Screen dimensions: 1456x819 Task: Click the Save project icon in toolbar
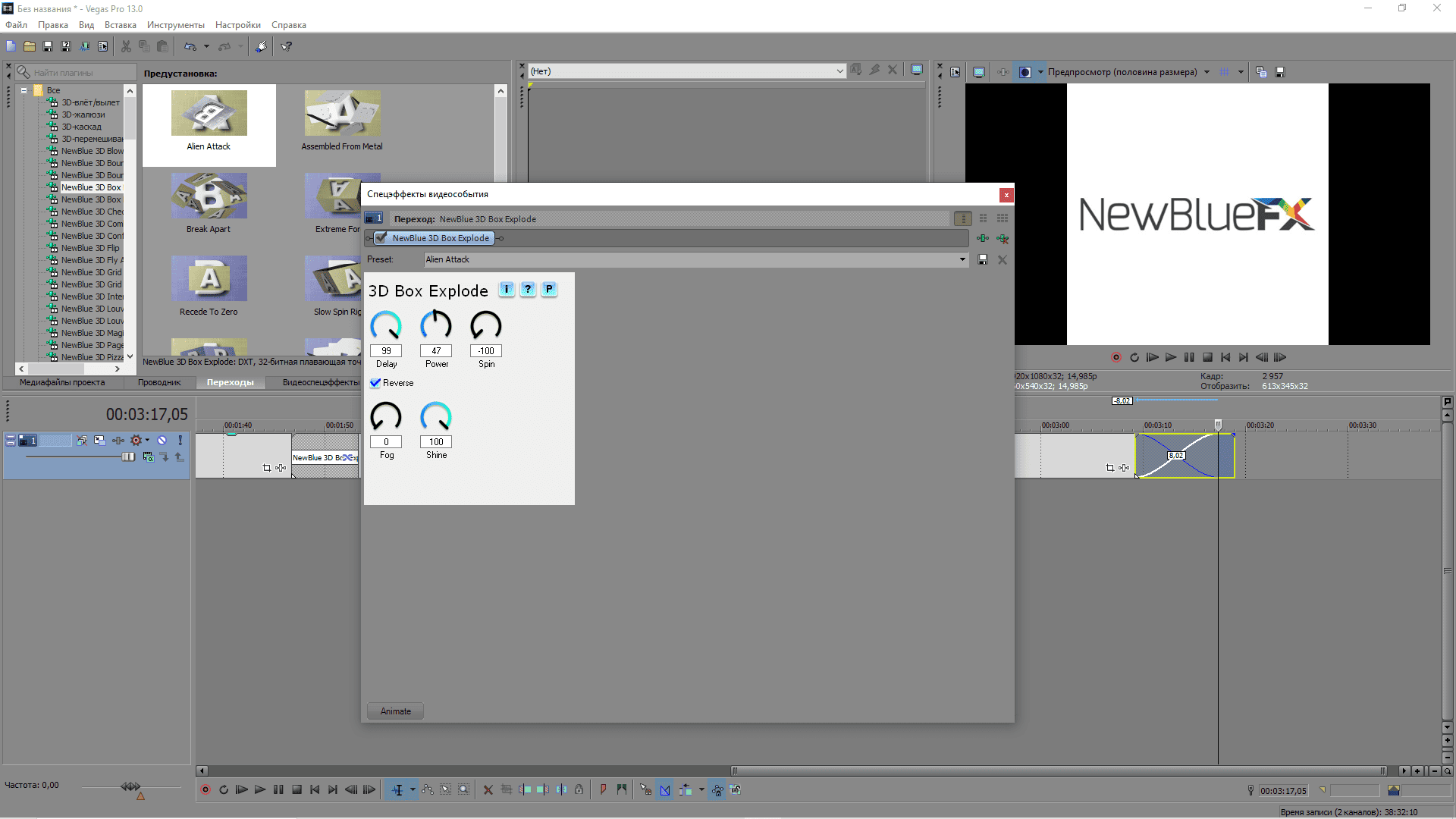click(48, 46)
